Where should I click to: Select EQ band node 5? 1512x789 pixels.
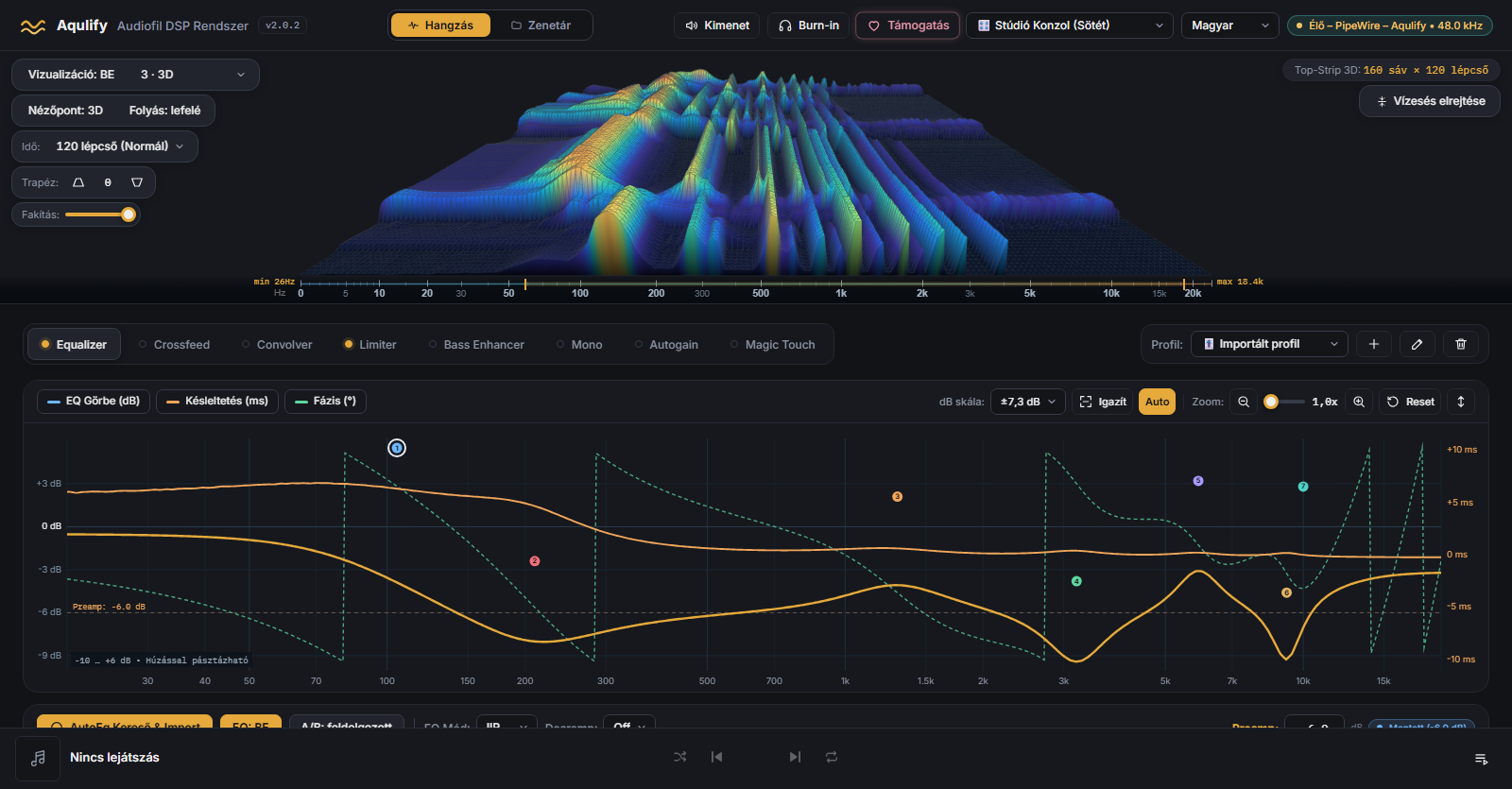point(1198,481)
